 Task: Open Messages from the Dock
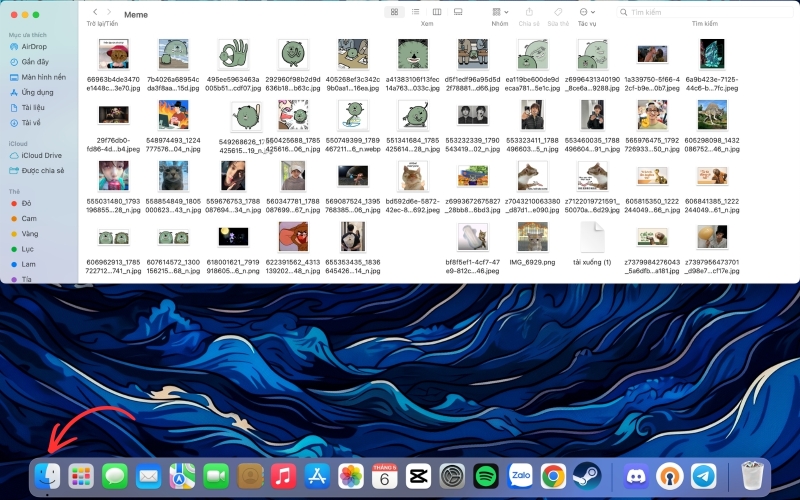115,477
